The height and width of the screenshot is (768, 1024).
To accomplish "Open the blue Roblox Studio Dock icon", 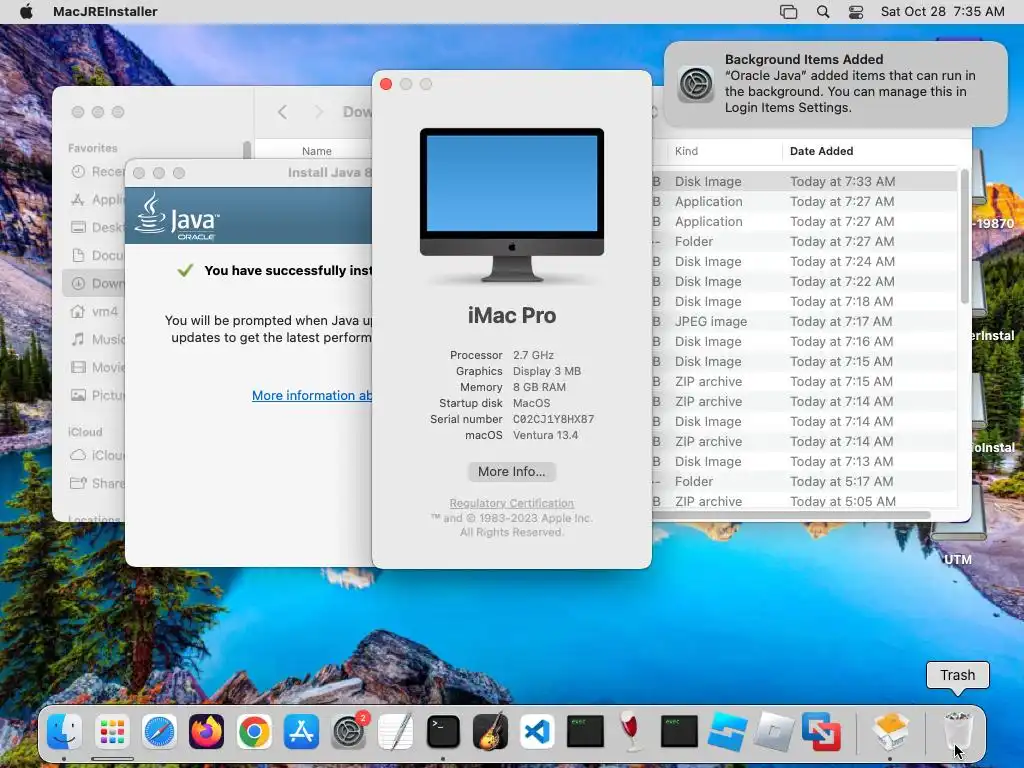I will tap(727, 731).
